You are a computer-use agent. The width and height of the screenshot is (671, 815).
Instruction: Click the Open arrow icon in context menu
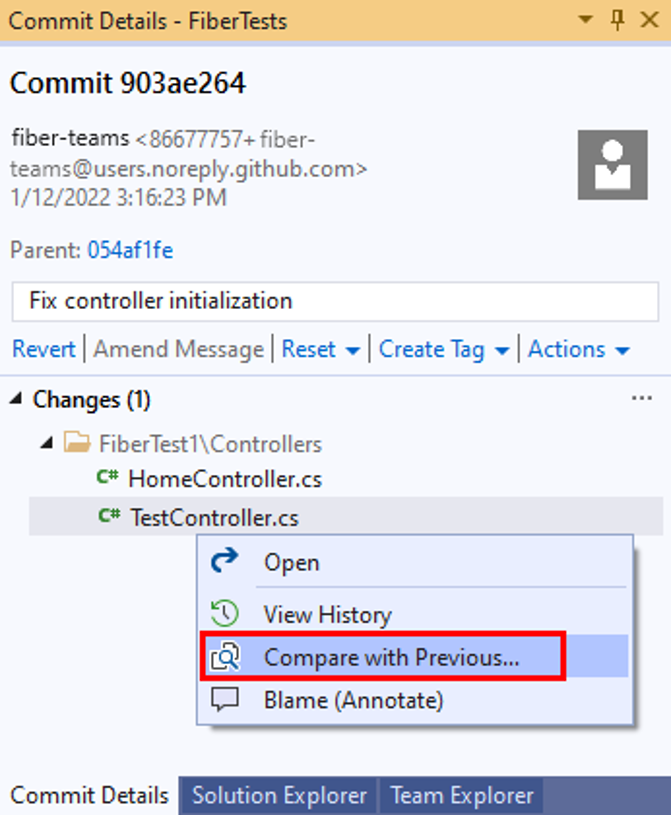point(225,561)
